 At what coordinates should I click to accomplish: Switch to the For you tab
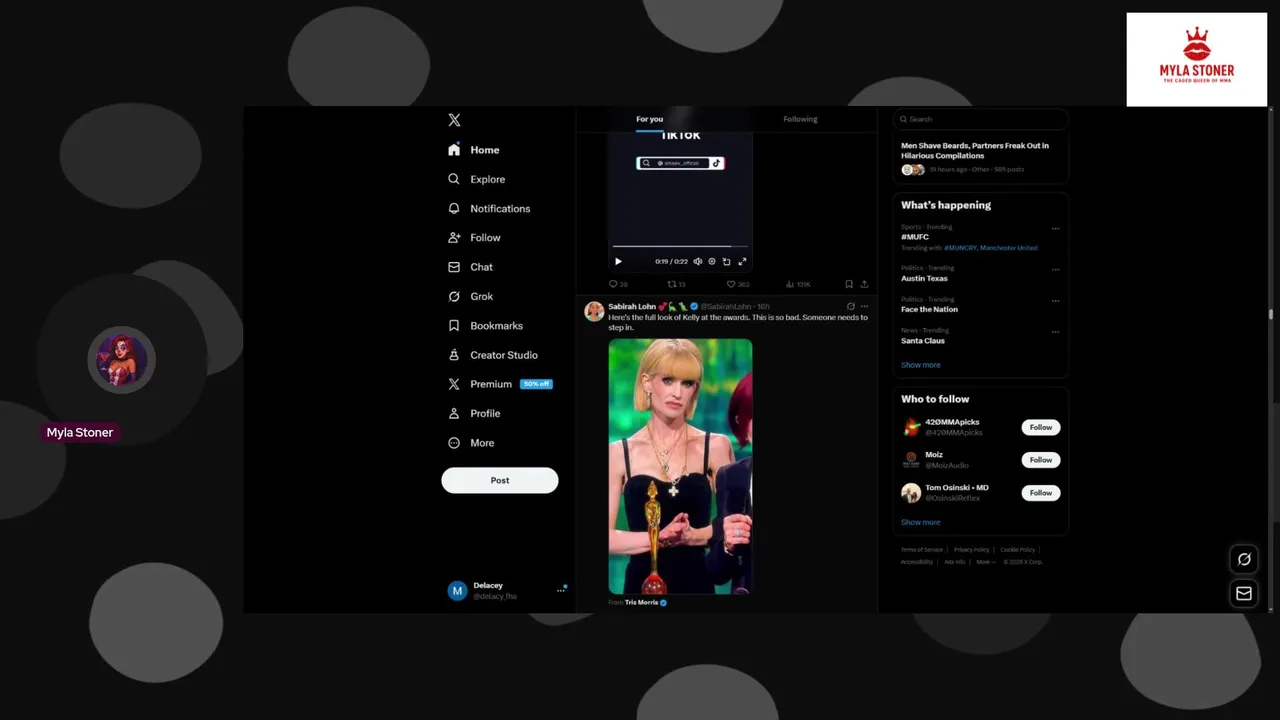point(649,119)
